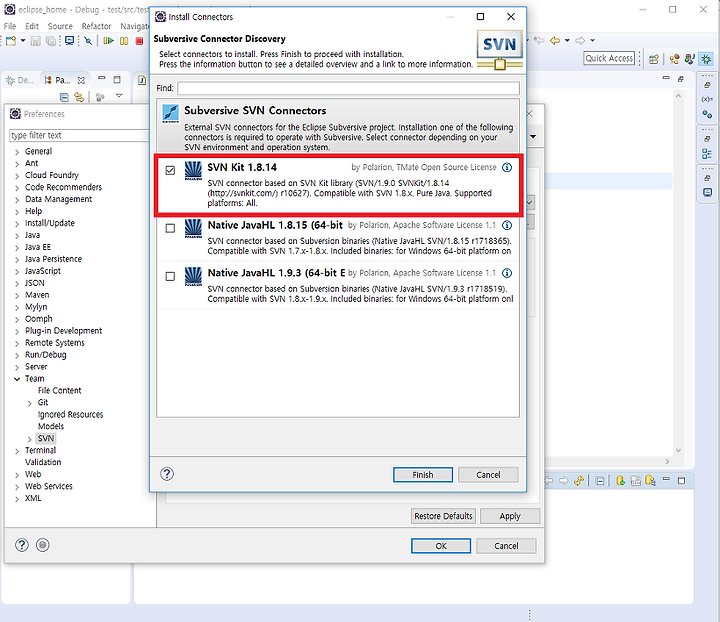
Task: Click the Save toolbar icon
Action: tap(35, 41)
